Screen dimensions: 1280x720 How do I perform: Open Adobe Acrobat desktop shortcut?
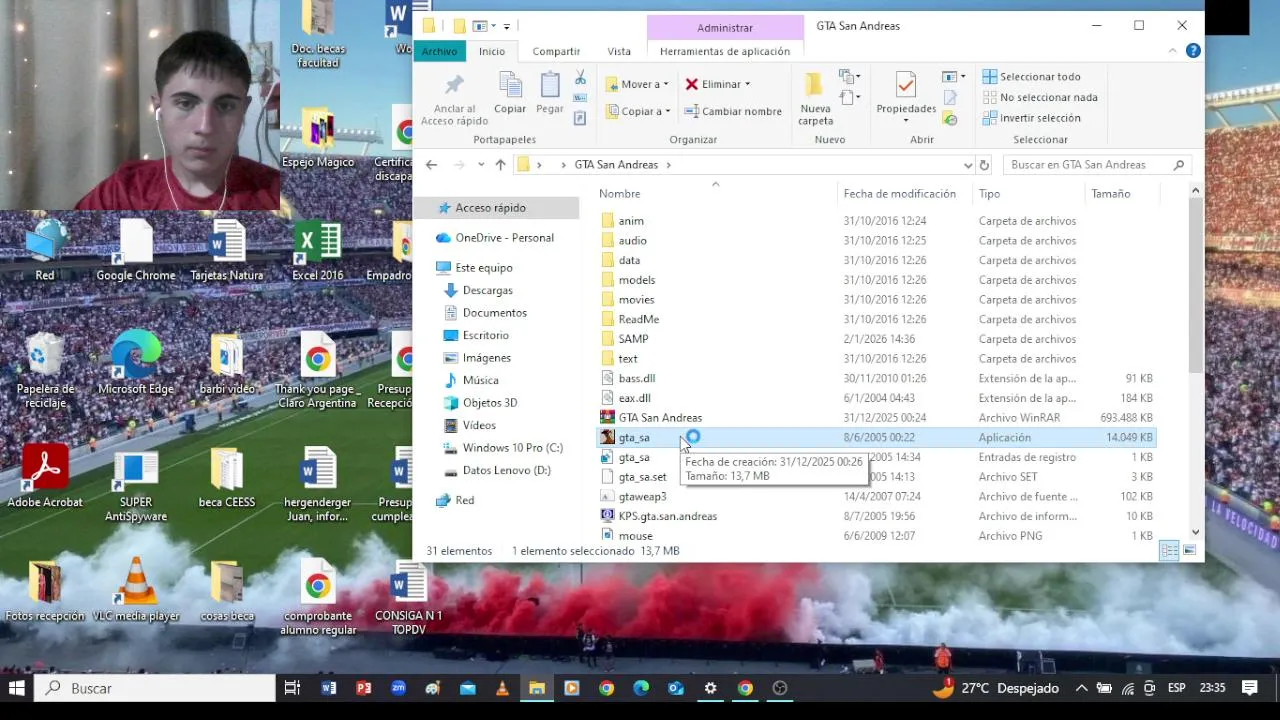(45, 476)
